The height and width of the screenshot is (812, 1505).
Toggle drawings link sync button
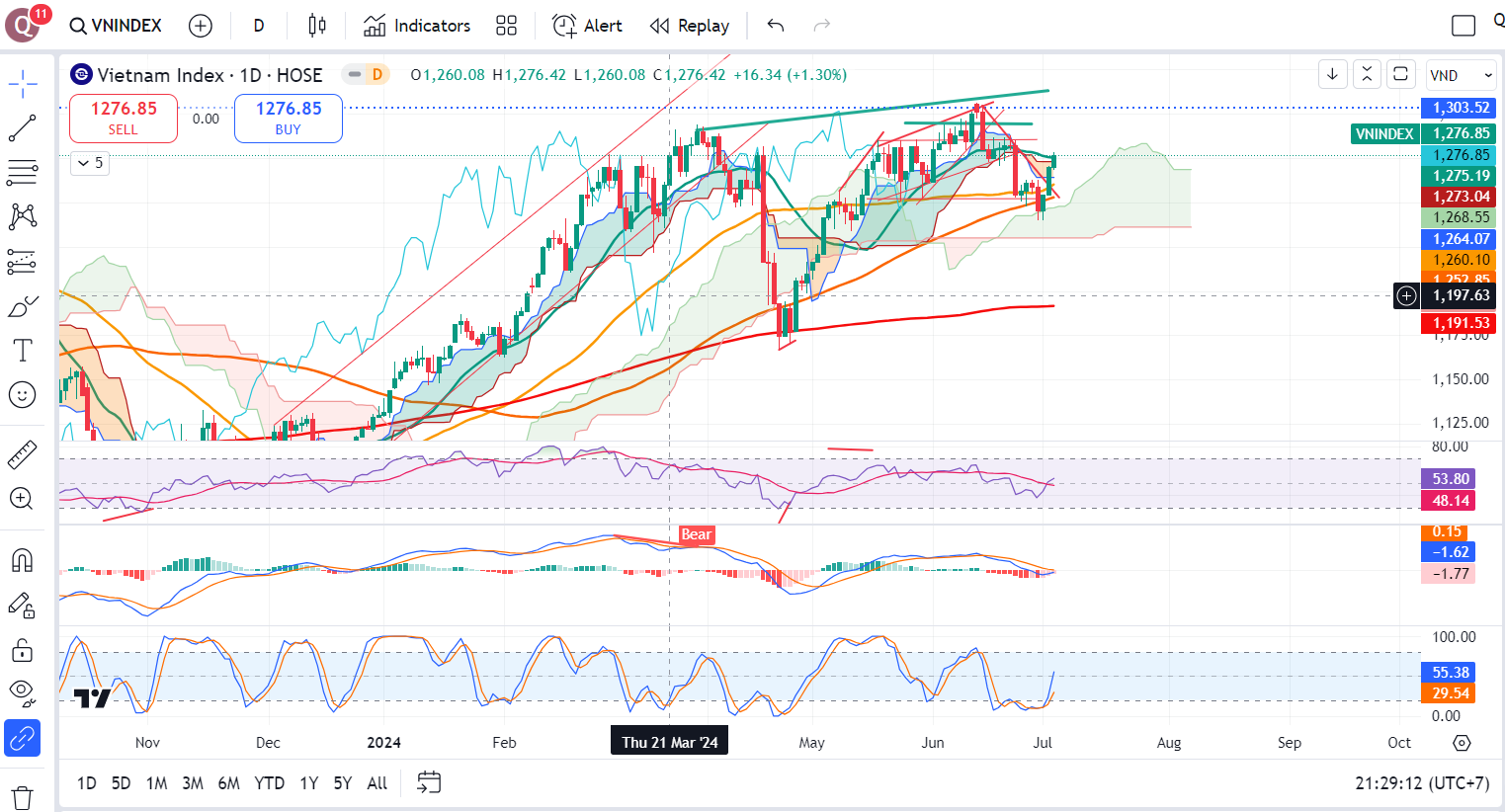click(x=22, y=738)
